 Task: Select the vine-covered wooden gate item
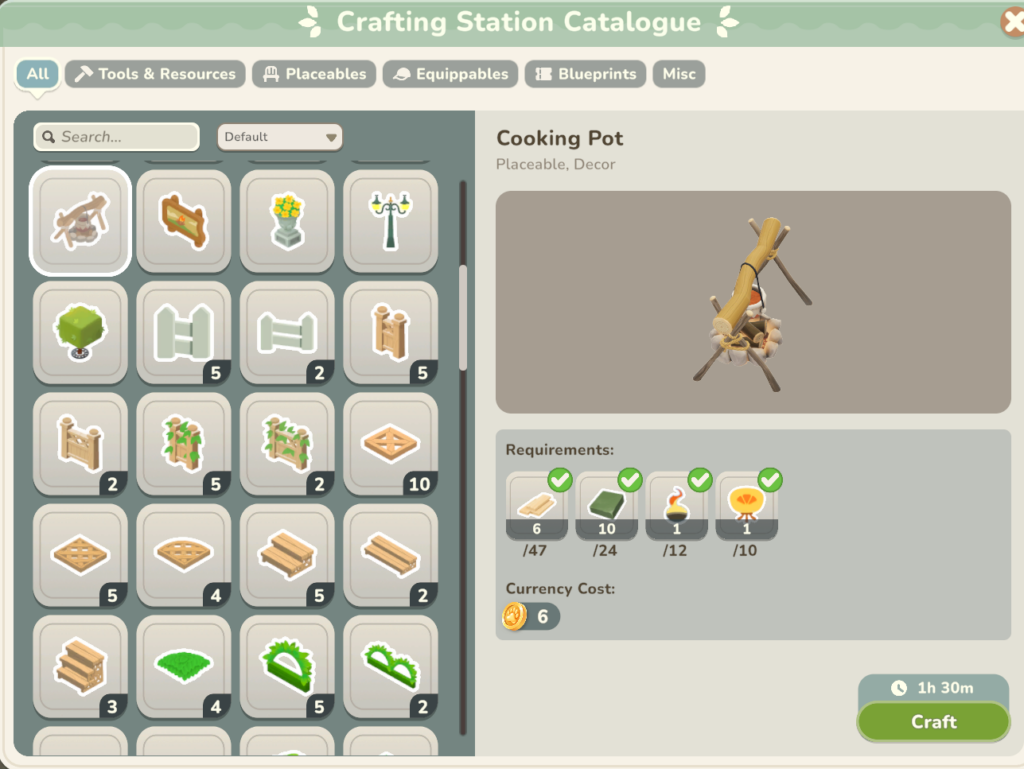pos(184,444)
